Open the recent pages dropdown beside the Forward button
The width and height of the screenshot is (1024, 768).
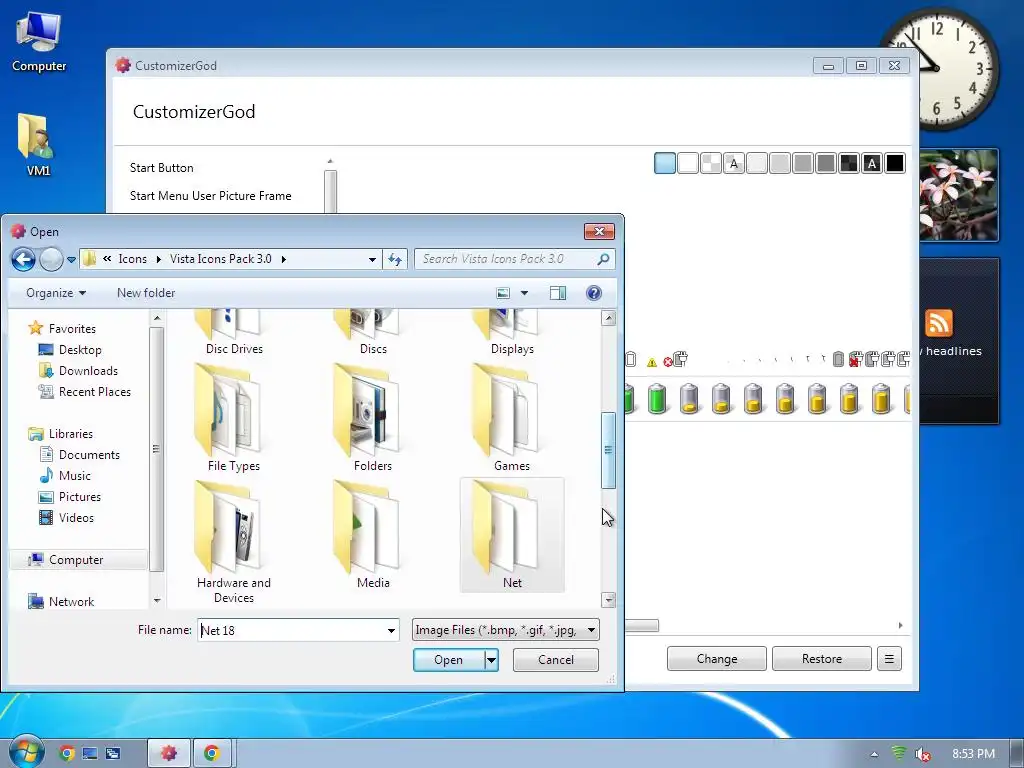[x=71, y=260]
